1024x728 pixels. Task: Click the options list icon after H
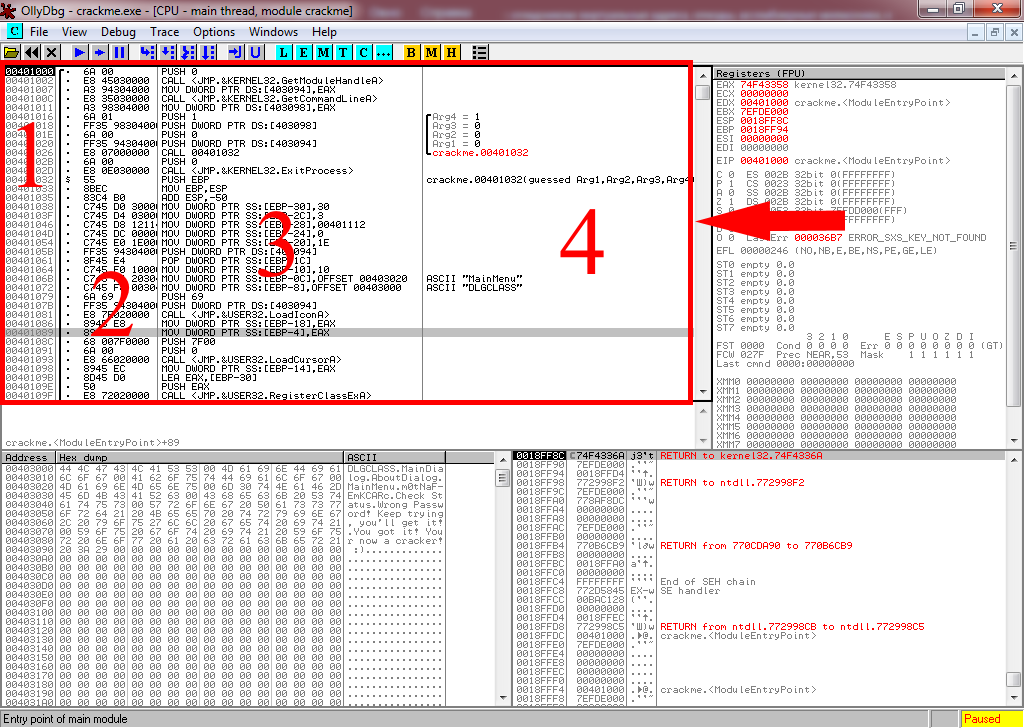[x=480, y=52]
